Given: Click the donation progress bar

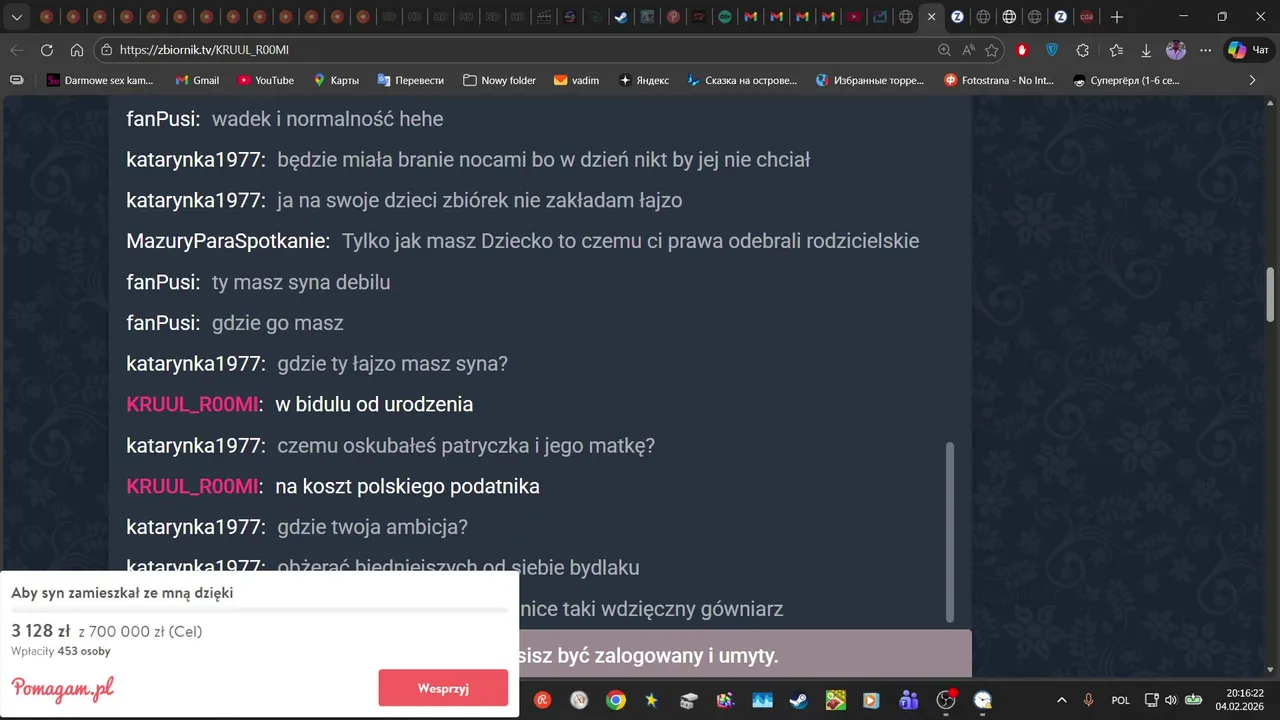Looking at the screenshot, I should tap(259, 610).
